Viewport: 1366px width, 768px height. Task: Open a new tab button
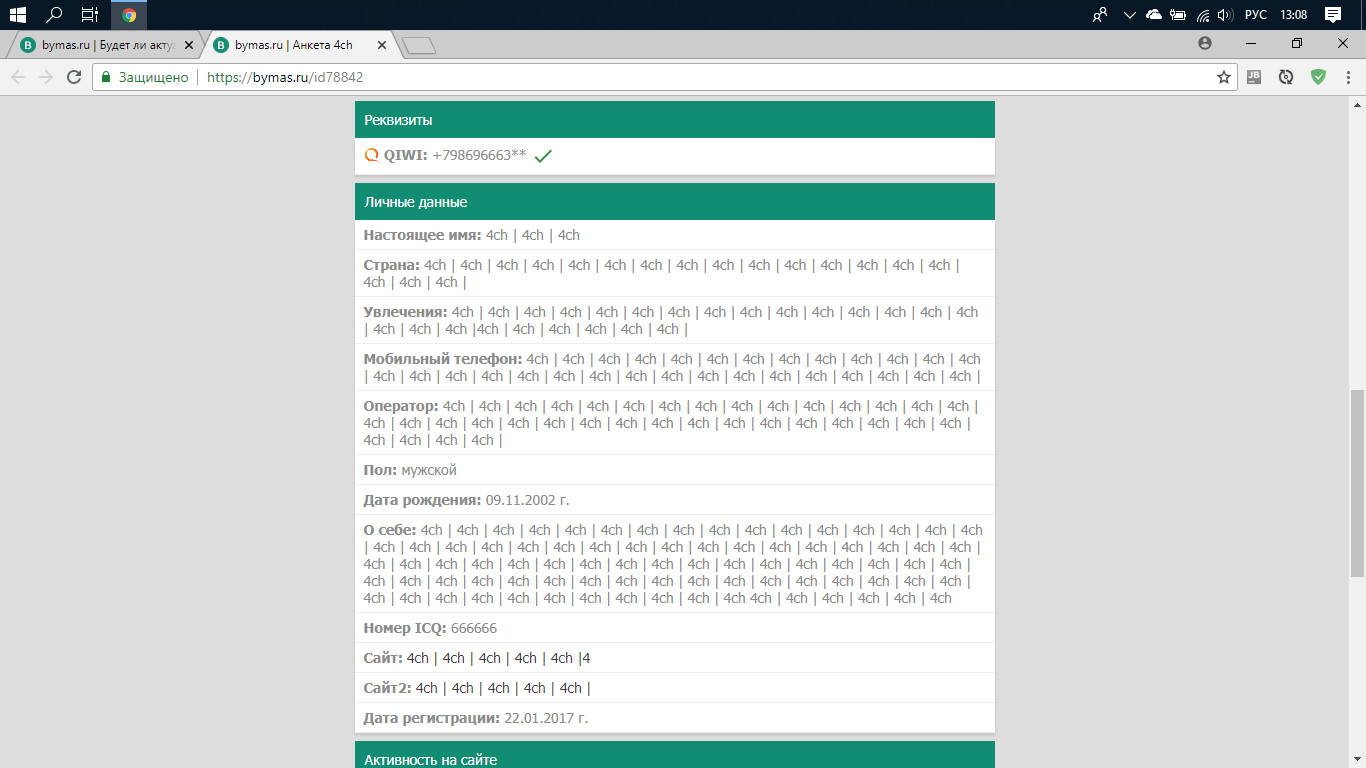[x=418, y=45]
